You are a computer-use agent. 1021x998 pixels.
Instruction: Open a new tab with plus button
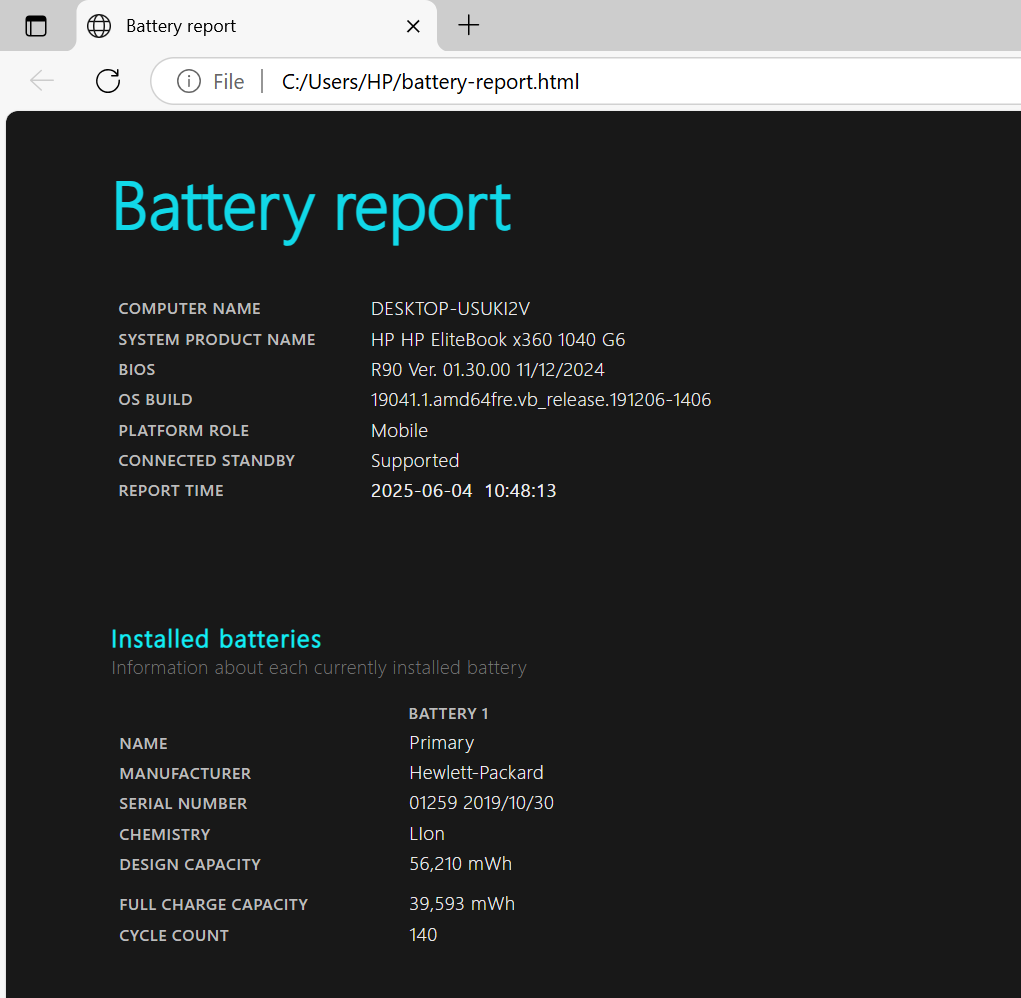pyautogui.click(x=468, y=26)
